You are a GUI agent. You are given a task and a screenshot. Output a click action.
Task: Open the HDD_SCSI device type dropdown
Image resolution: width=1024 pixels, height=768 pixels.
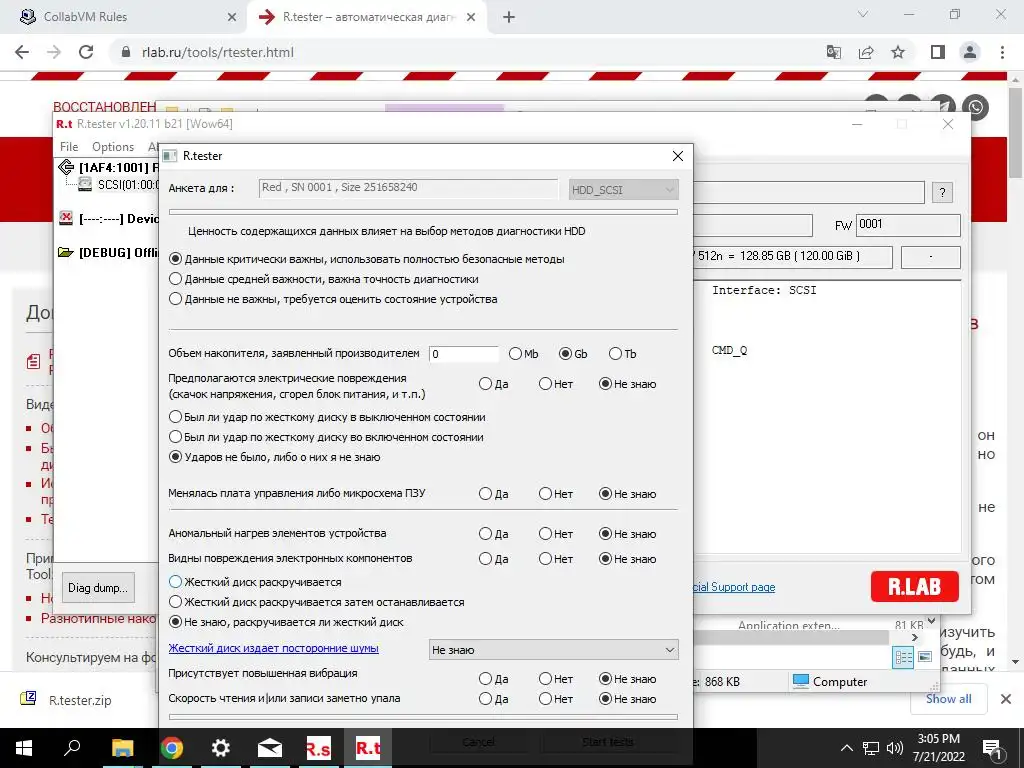[624, 189]
